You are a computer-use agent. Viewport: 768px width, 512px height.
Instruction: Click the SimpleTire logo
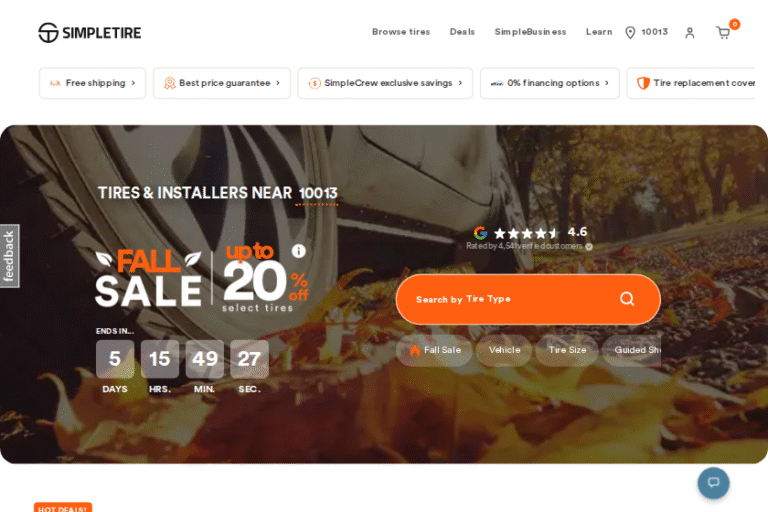[89, 33]
